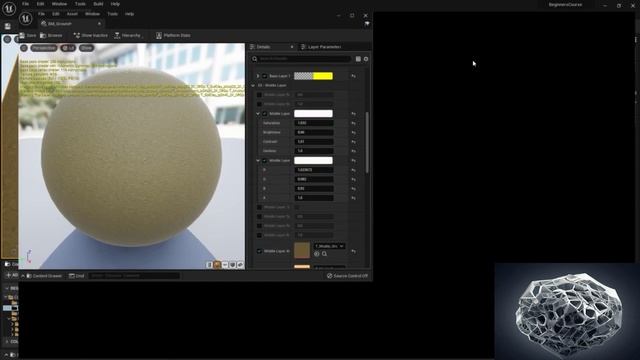Click the details search field
The width and height of the screenshot is (640, 360).
tap(301, 59)
